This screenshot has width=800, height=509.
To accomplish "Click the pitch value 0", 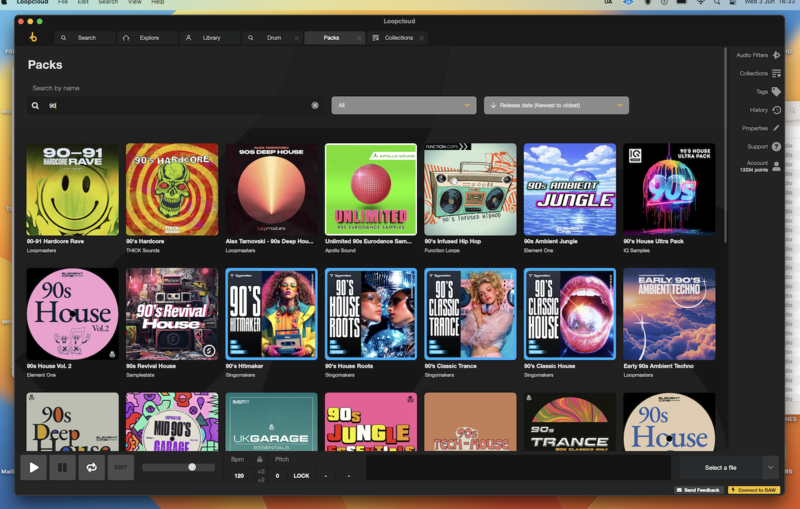I will pyautogui.click(x=278, y=476).
